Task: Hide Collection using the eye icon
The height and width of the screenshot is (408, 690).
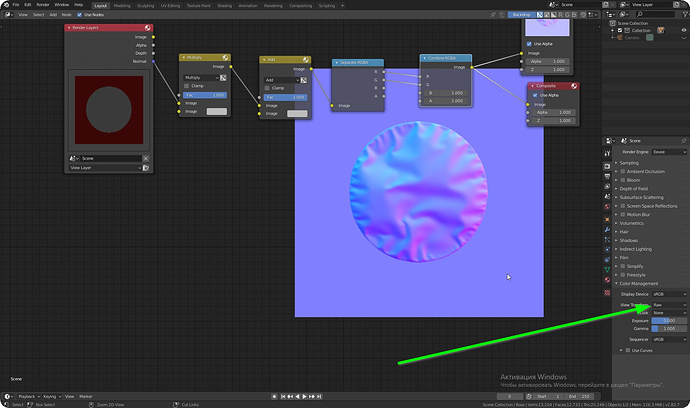Action: [684, 30]
